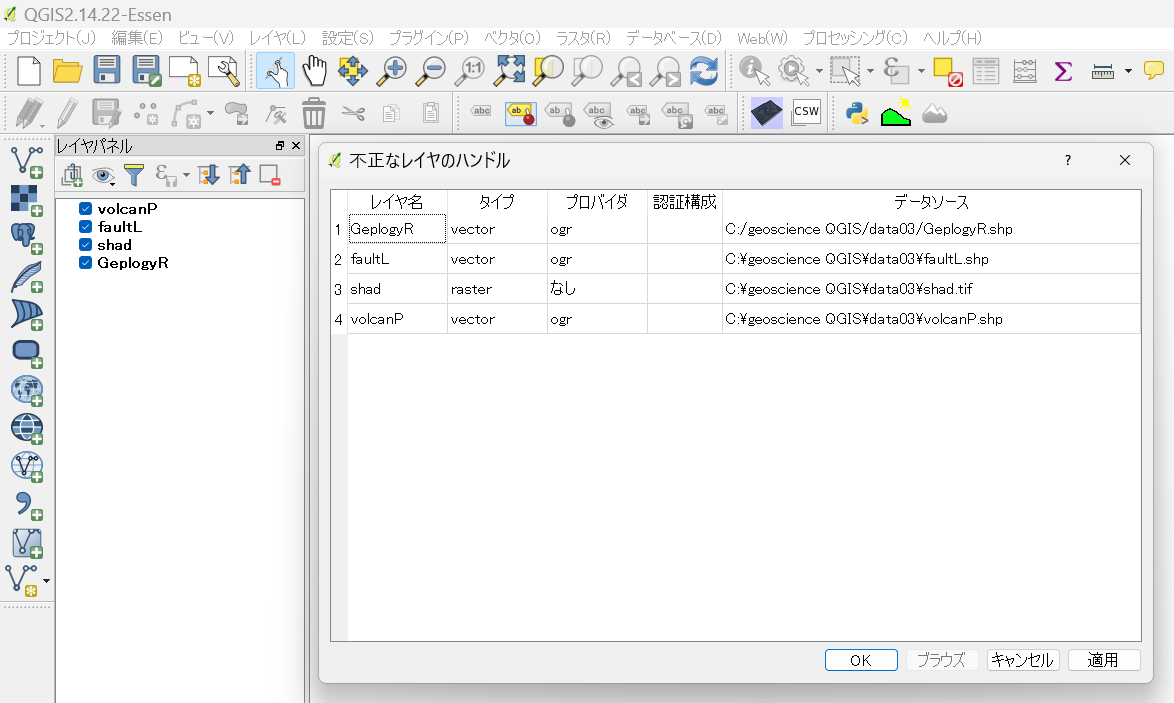Click the キャンセル button
The image size is (1174, 703).
pos(1022,660)
